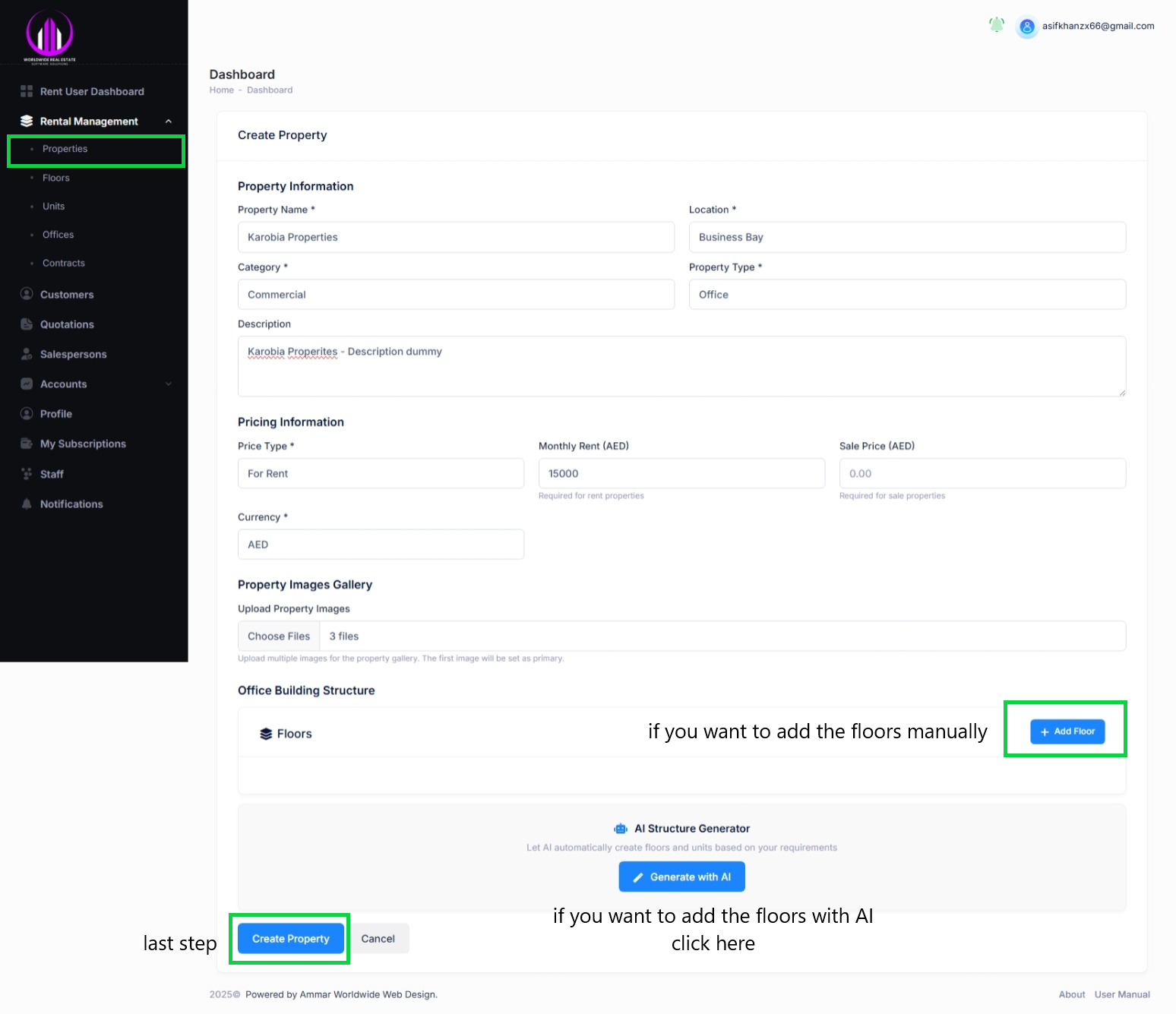
Task: Click the Salespersons sidebar icon
Action: coord(27,354)
